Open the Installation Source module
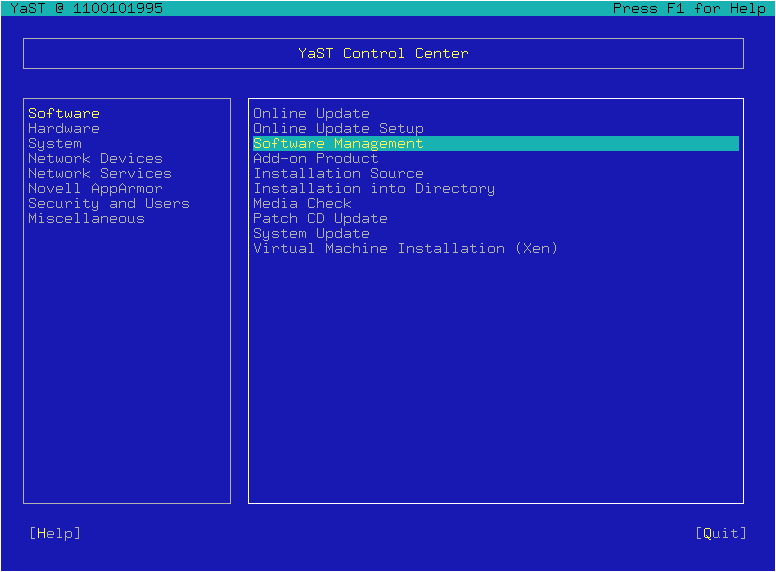 [338, 173]
